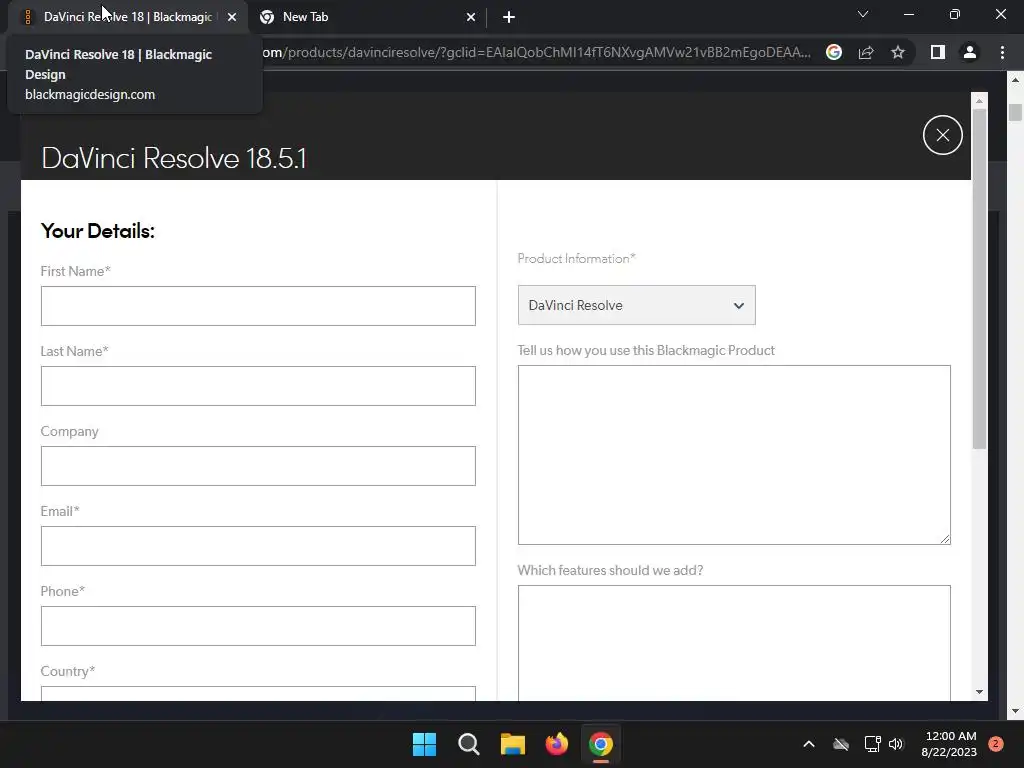Open the clock and date panel
Viewport: 1024px width, 768px height.
tap(950, 744)
